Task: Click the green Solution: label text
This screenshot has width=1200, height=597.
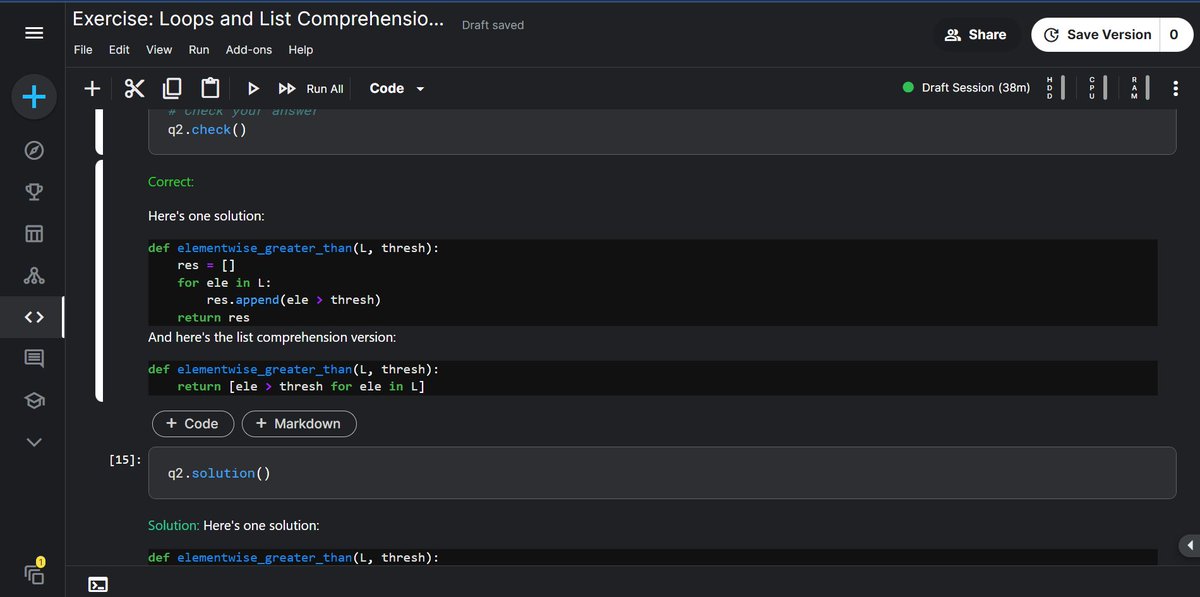Action: pos(173,525)
